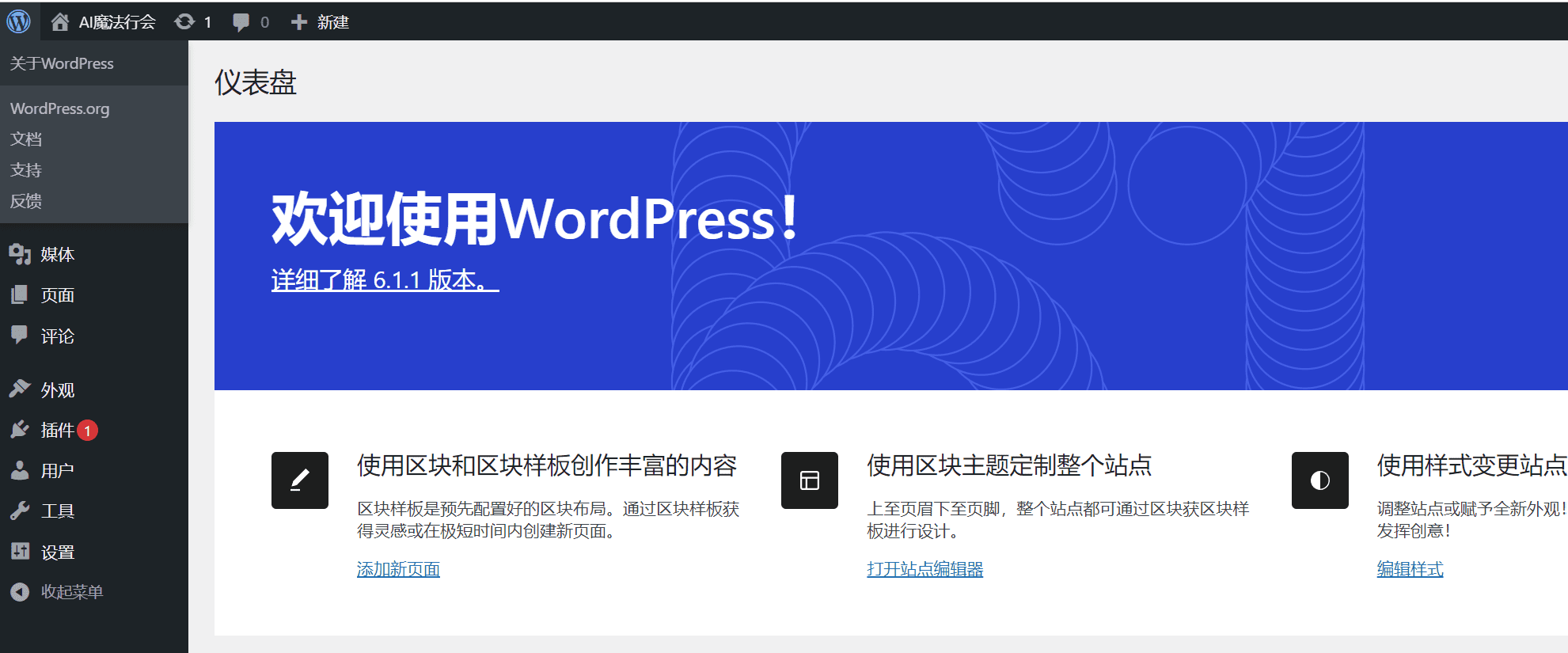Screen dimensions: 1568x653
Task: Click the 收起菜单 label
Action: [x=72, y=592]
